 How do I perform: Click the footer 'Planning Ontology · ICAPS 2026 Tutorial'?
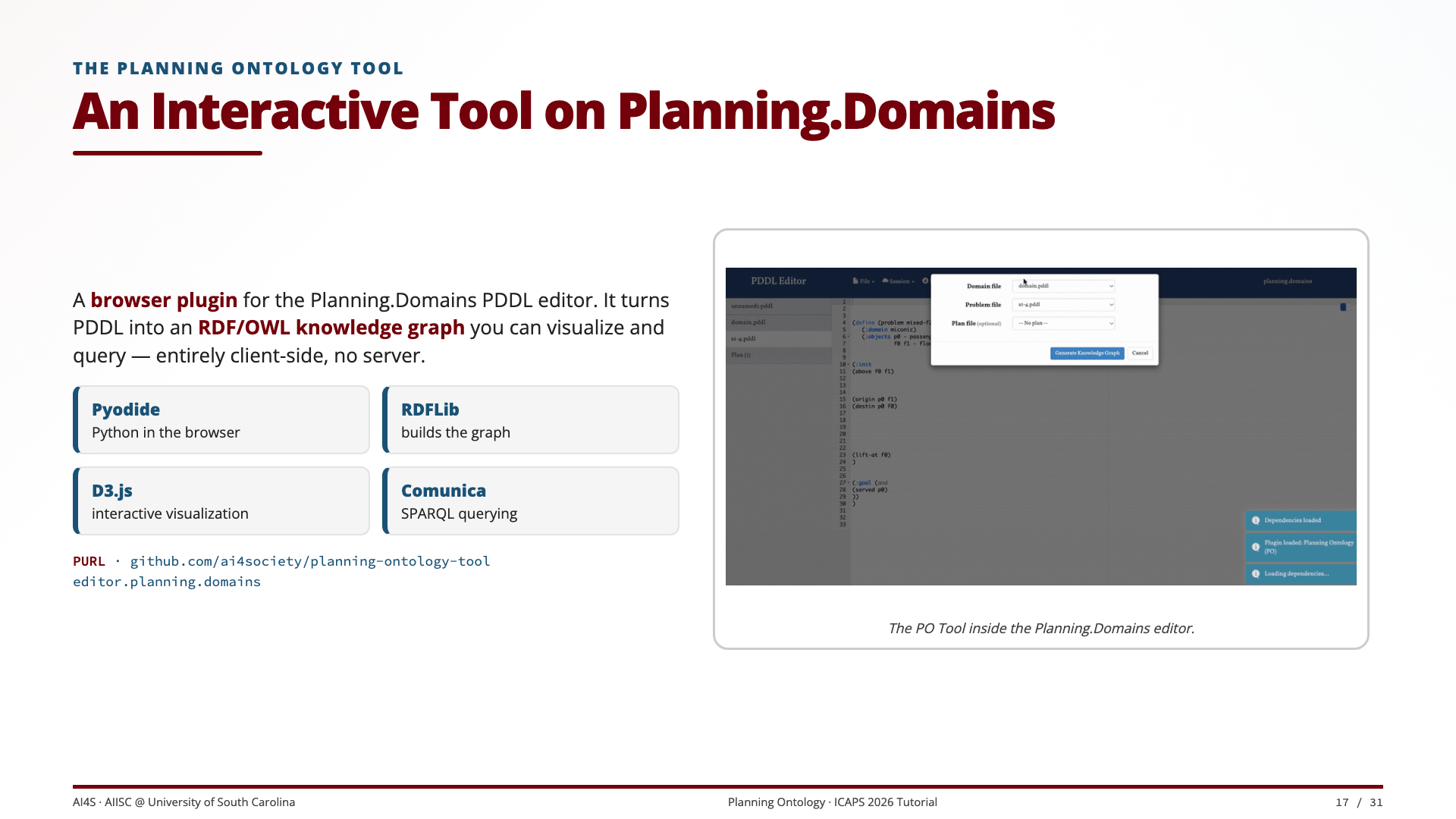[833, 802]
